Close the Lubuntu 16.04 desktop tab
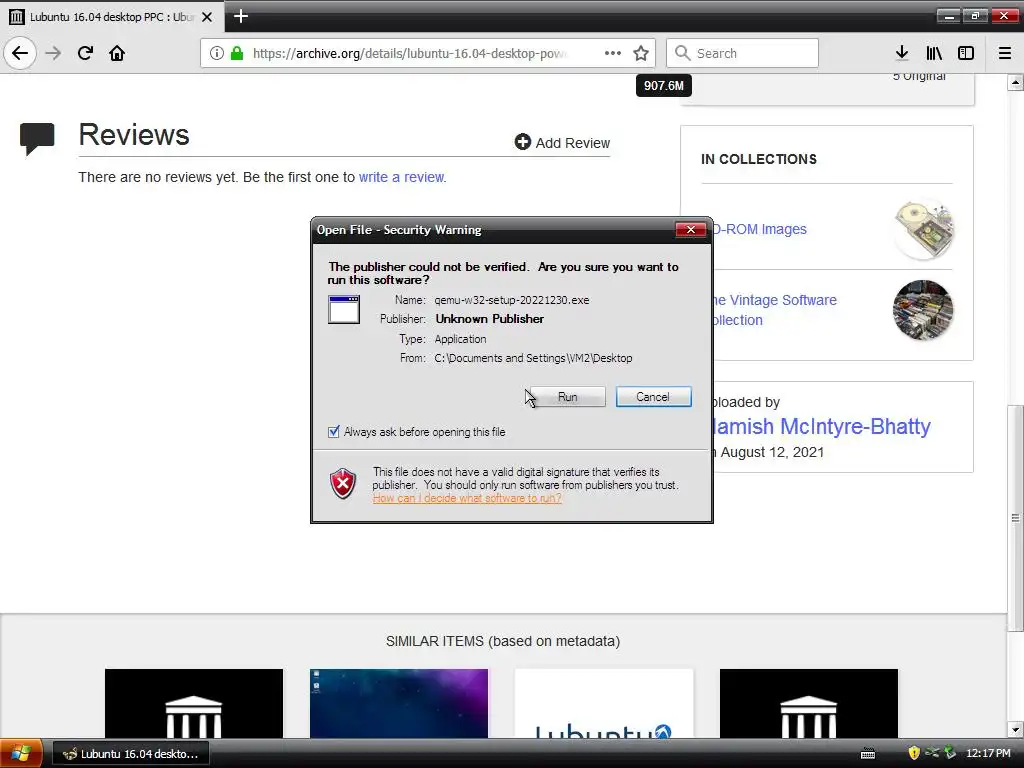The width and height of the screenshot is (1024, 768). click(207, 17)
